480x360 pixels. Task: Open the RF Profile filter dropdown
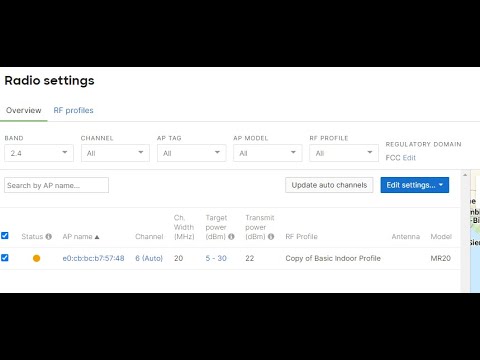click(344, 153)
